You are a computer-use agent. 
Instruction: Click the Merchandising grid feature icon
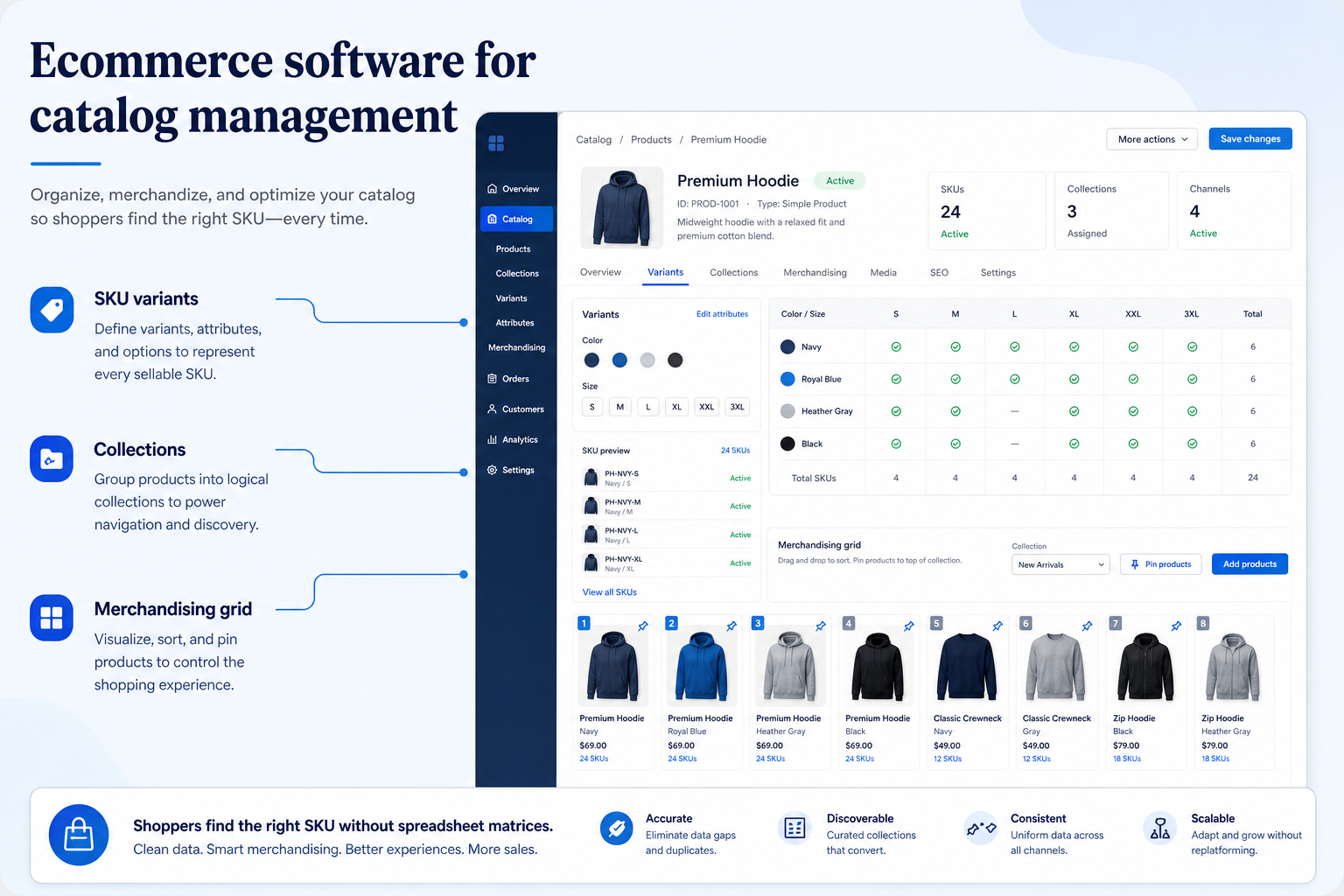(52, 618)
